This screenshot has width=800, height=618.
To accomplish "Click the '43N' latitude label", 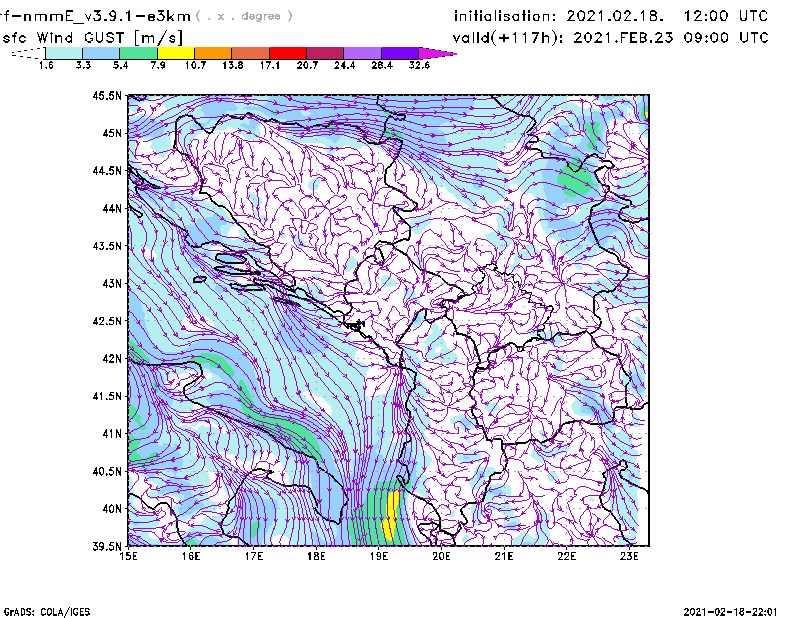I will (x=112, y=283).
